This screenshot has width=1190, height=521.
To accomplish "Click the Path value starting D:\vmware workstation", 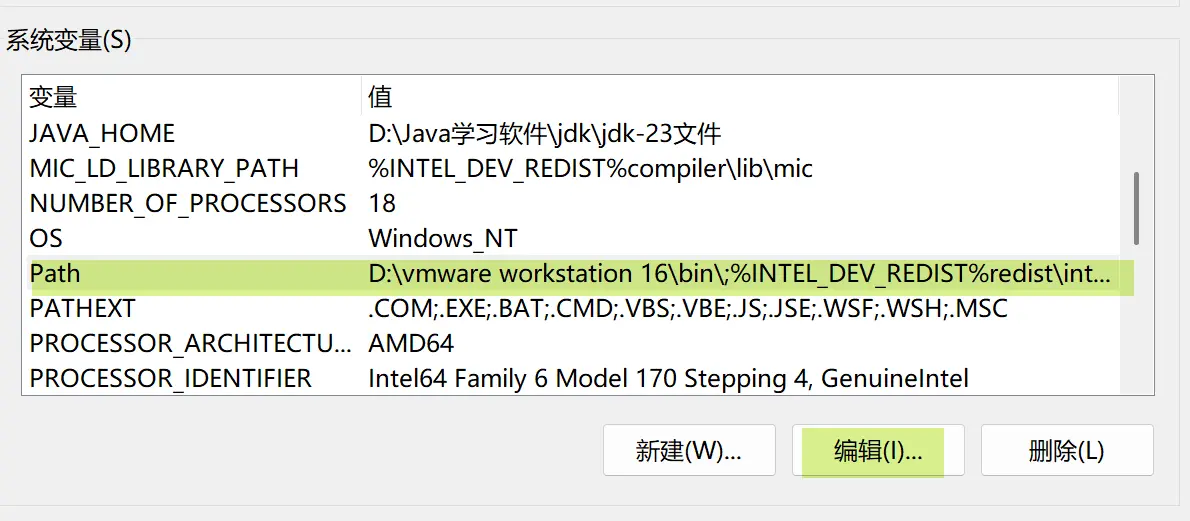I will (741, 273).
